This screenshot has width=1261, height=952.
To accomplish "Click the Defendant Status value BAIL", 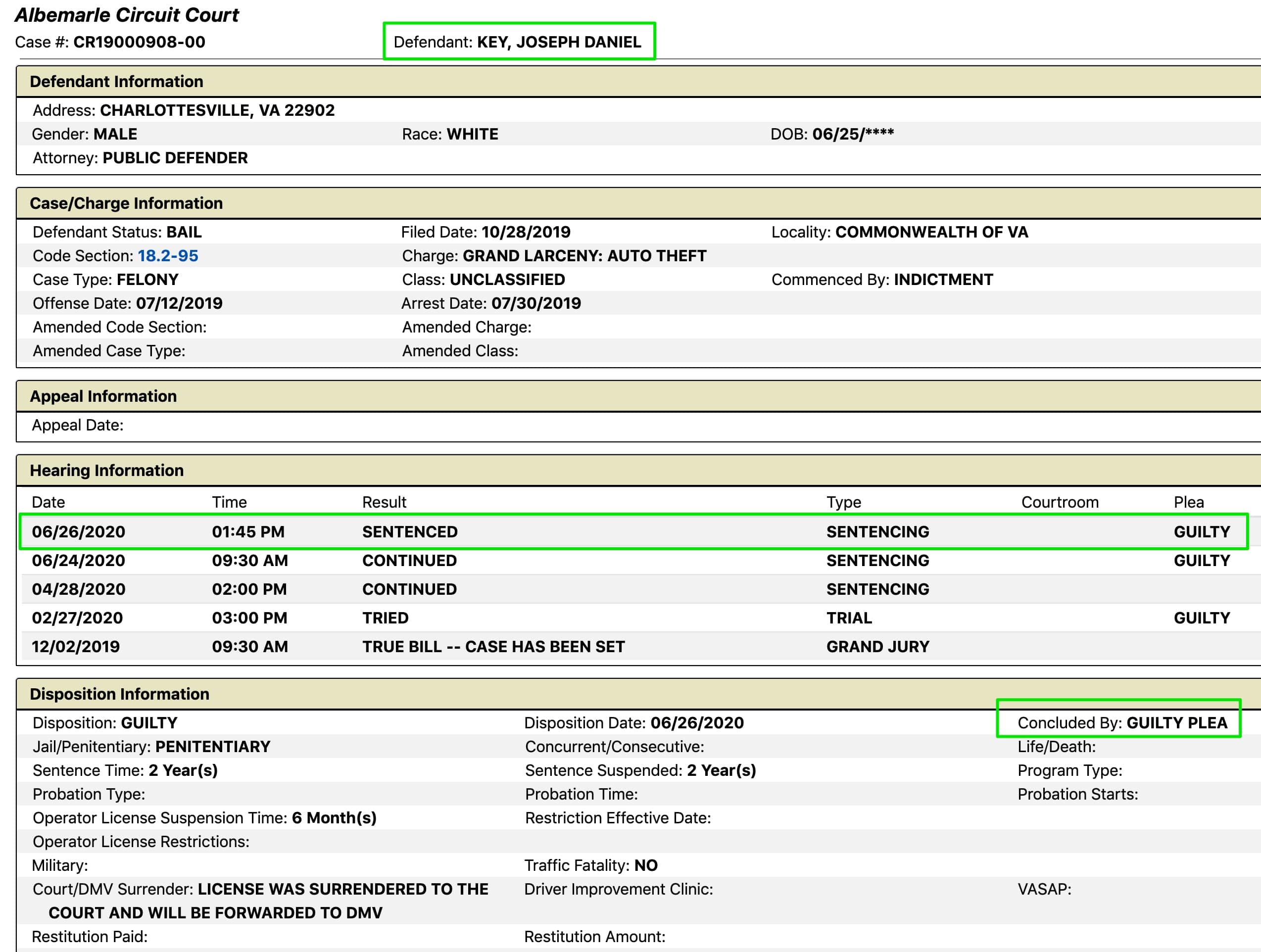I will (x=184, y=232).
